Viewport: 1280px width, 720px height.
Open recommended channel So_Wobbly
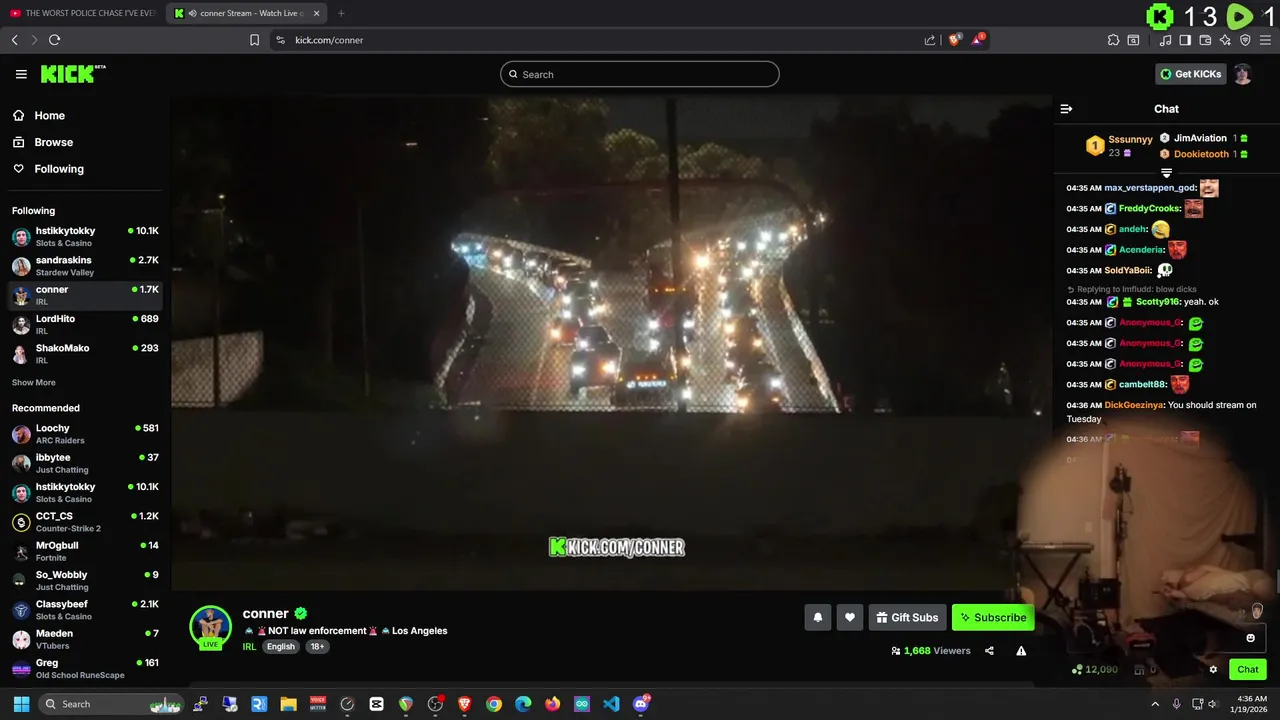pos(85,580)
